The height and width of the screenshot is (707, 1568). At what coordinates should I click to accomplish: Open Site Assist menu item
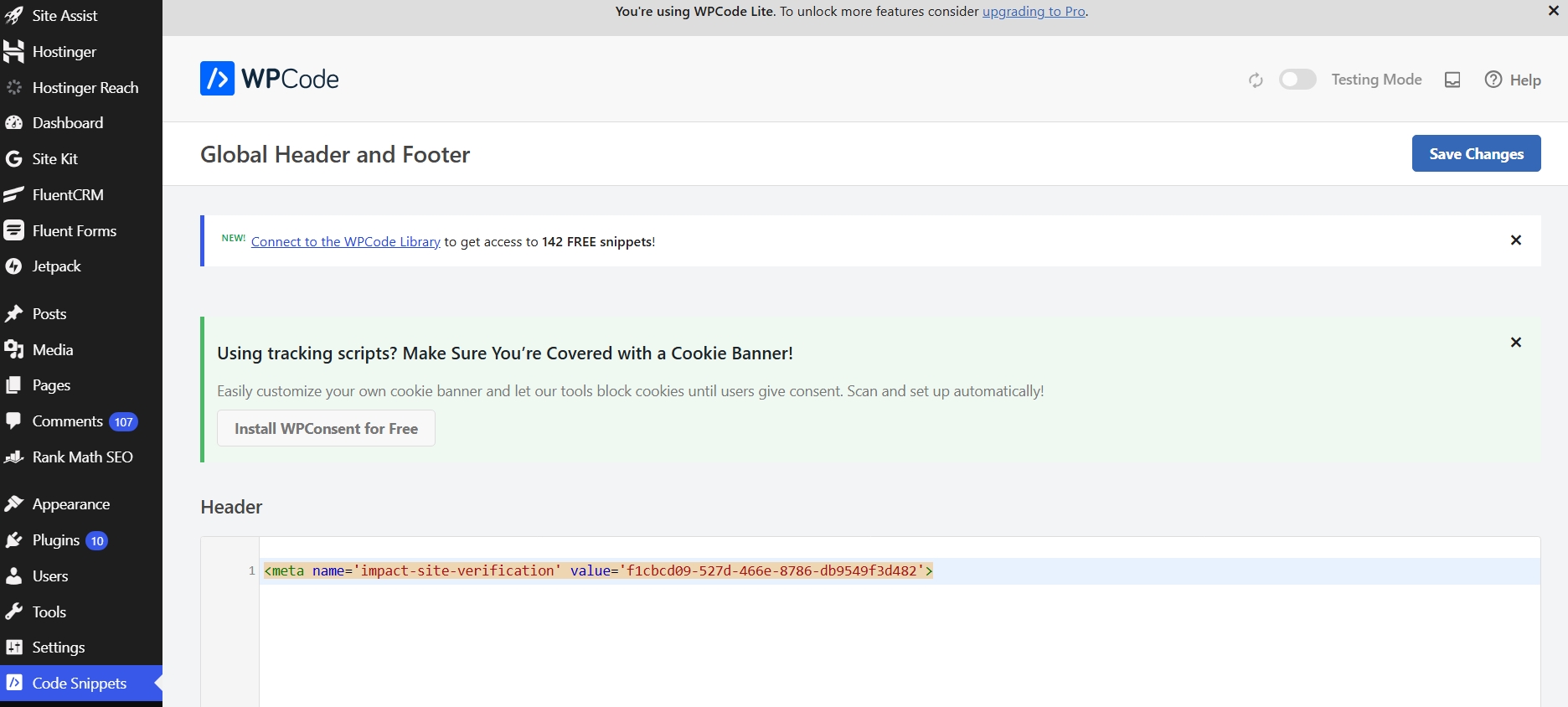pyautogui.click(x=81, y=15)
